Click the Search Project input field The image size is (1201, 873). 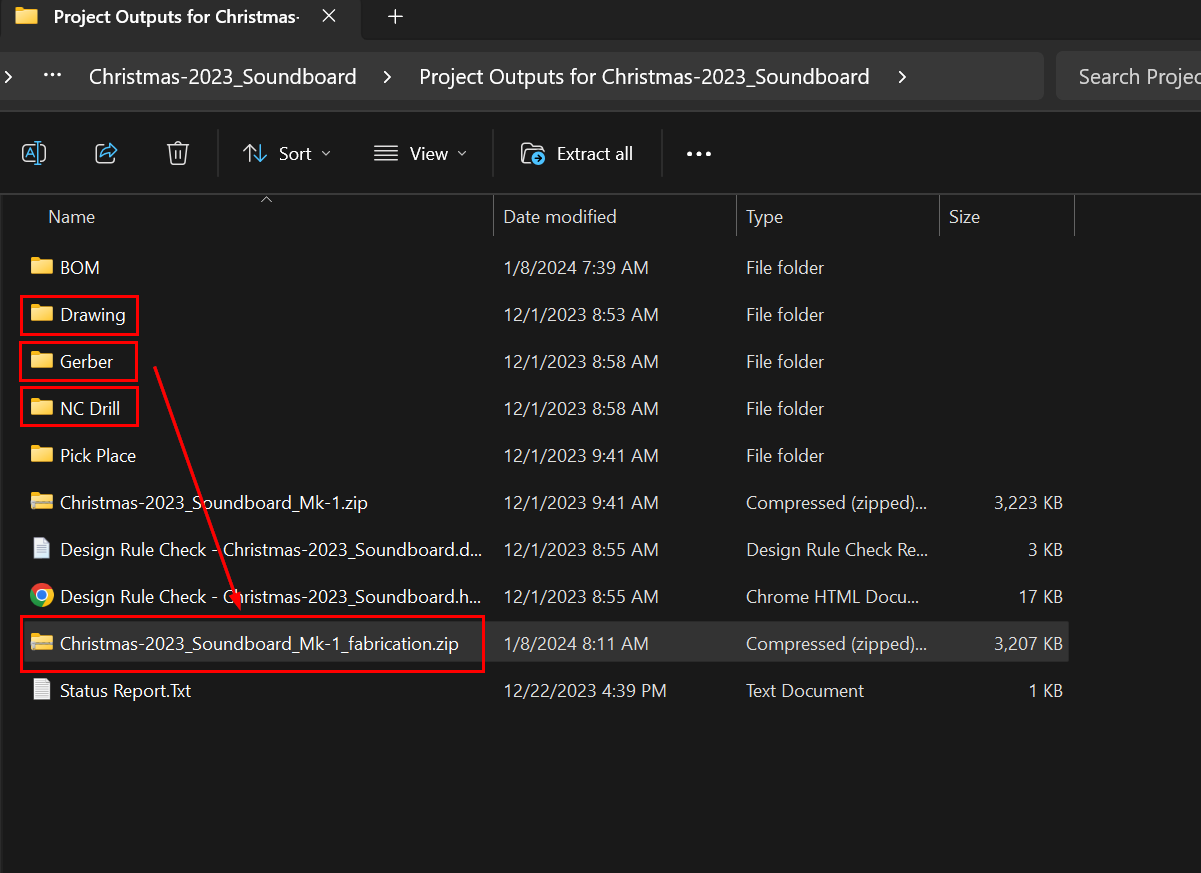click(x=1130, y=77)
